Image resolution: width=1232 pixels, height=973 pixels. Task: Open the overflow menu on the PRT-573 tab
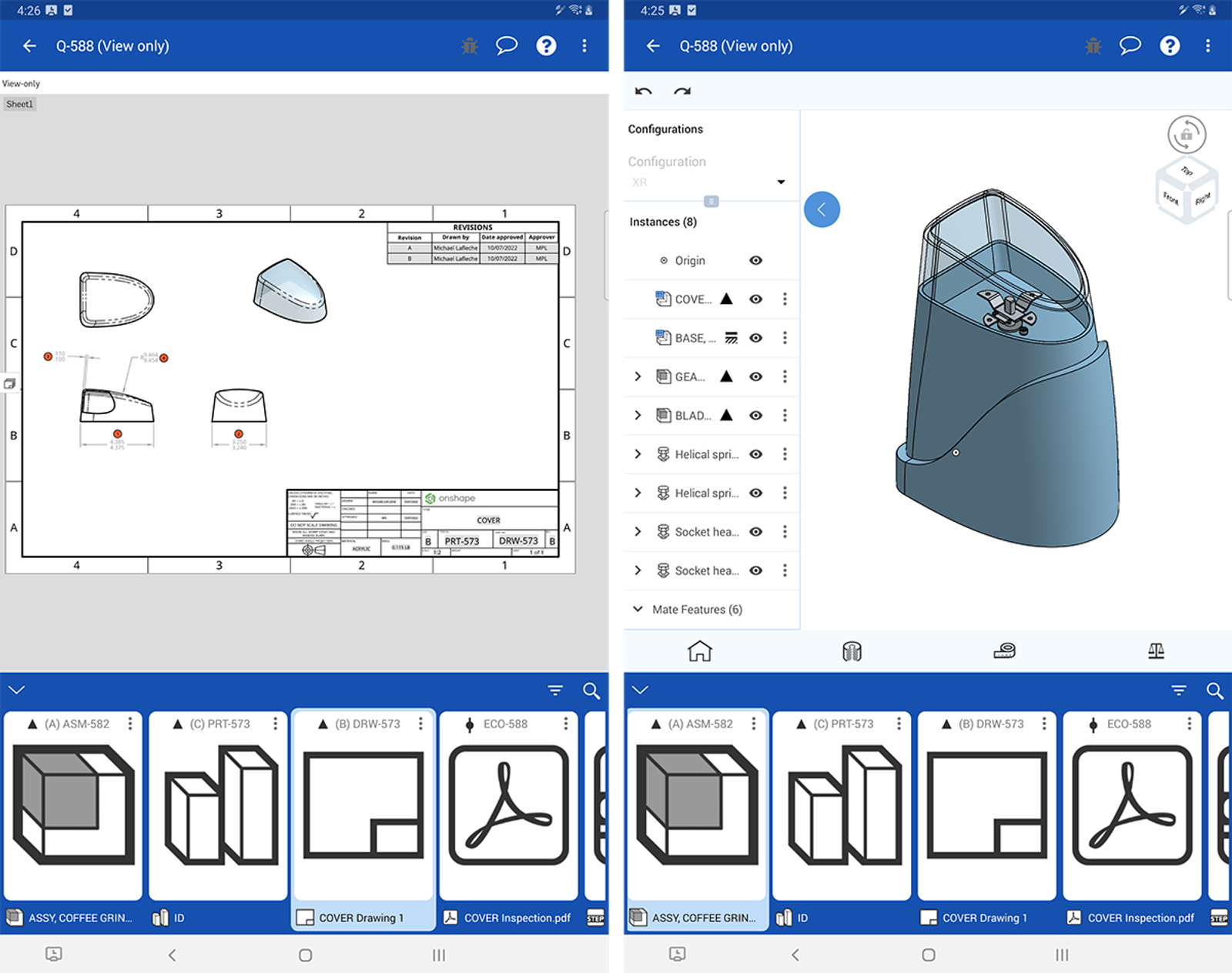pos(275,724)
